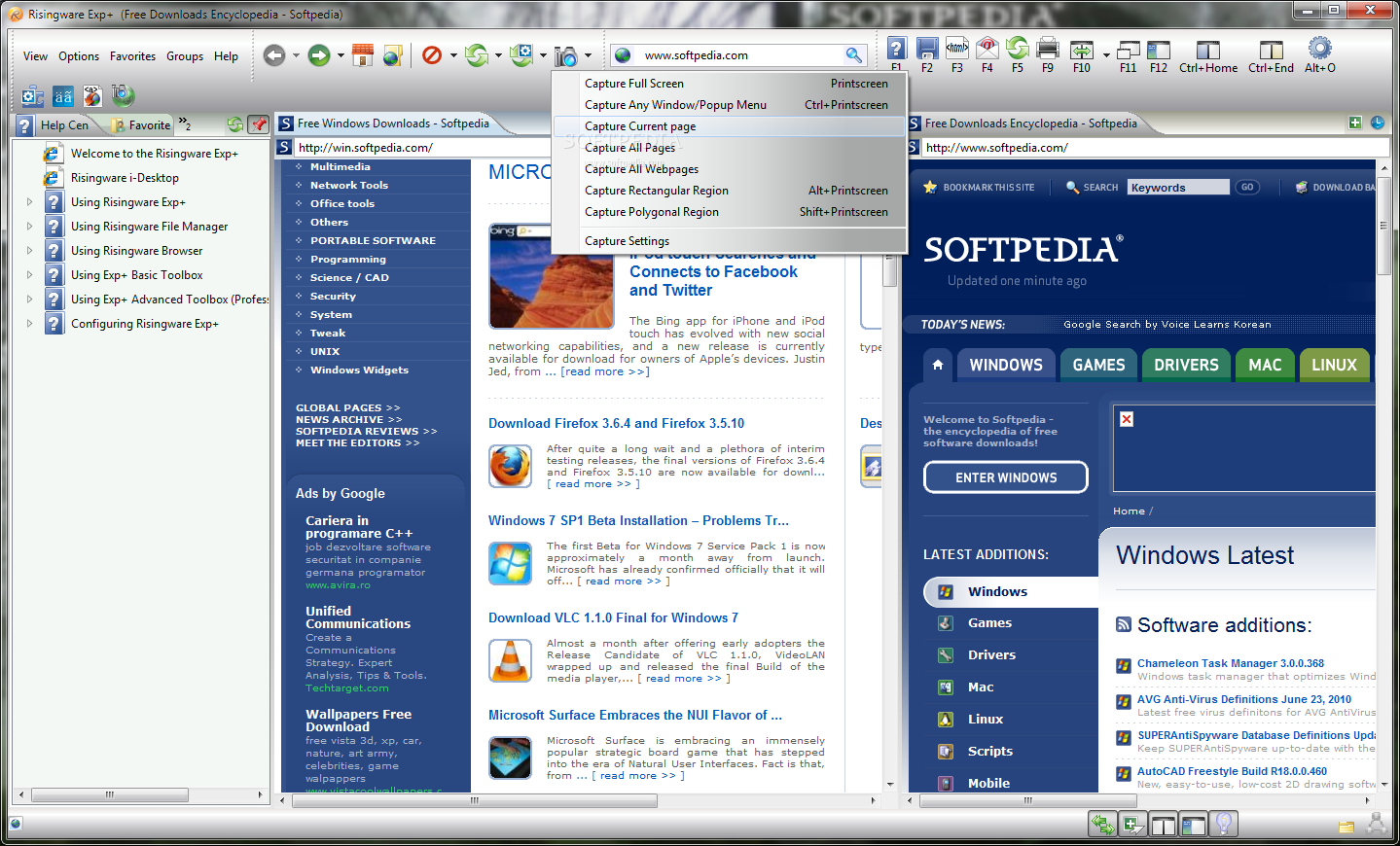Image resolution: width=1400 pixels, height=846 pixels.
Task: Click the ENTER WINDOWS button
Action: tap(1006, 477)
